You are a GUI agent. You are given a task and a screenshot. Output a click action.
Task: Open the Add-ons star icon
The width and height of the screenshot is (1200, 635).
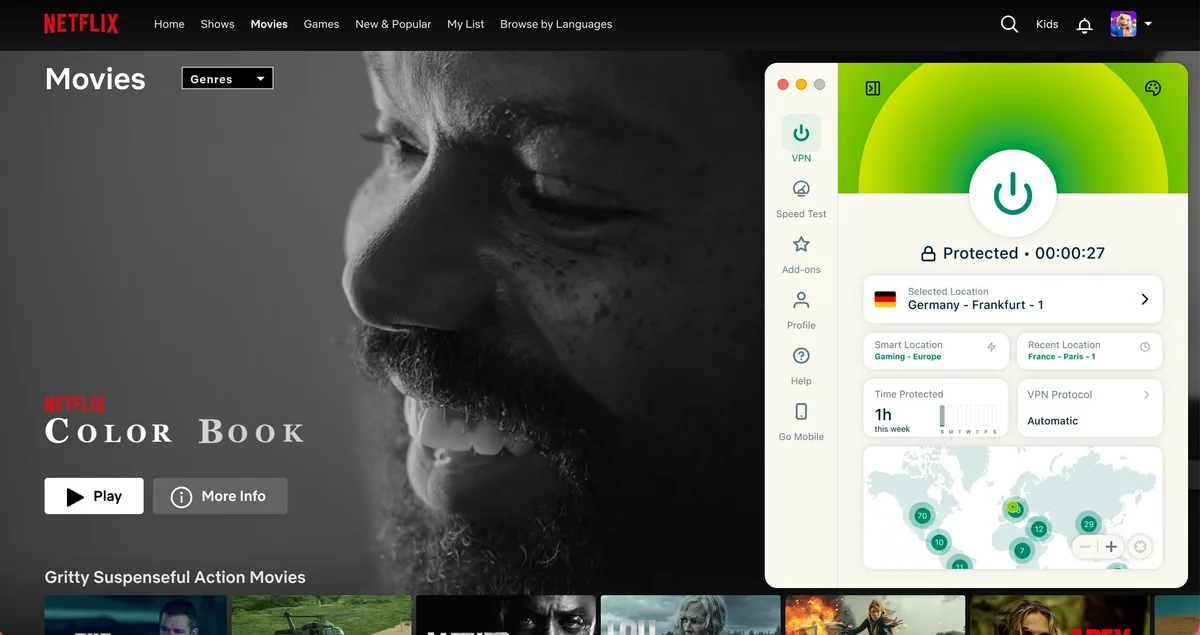tap(801, 244)
